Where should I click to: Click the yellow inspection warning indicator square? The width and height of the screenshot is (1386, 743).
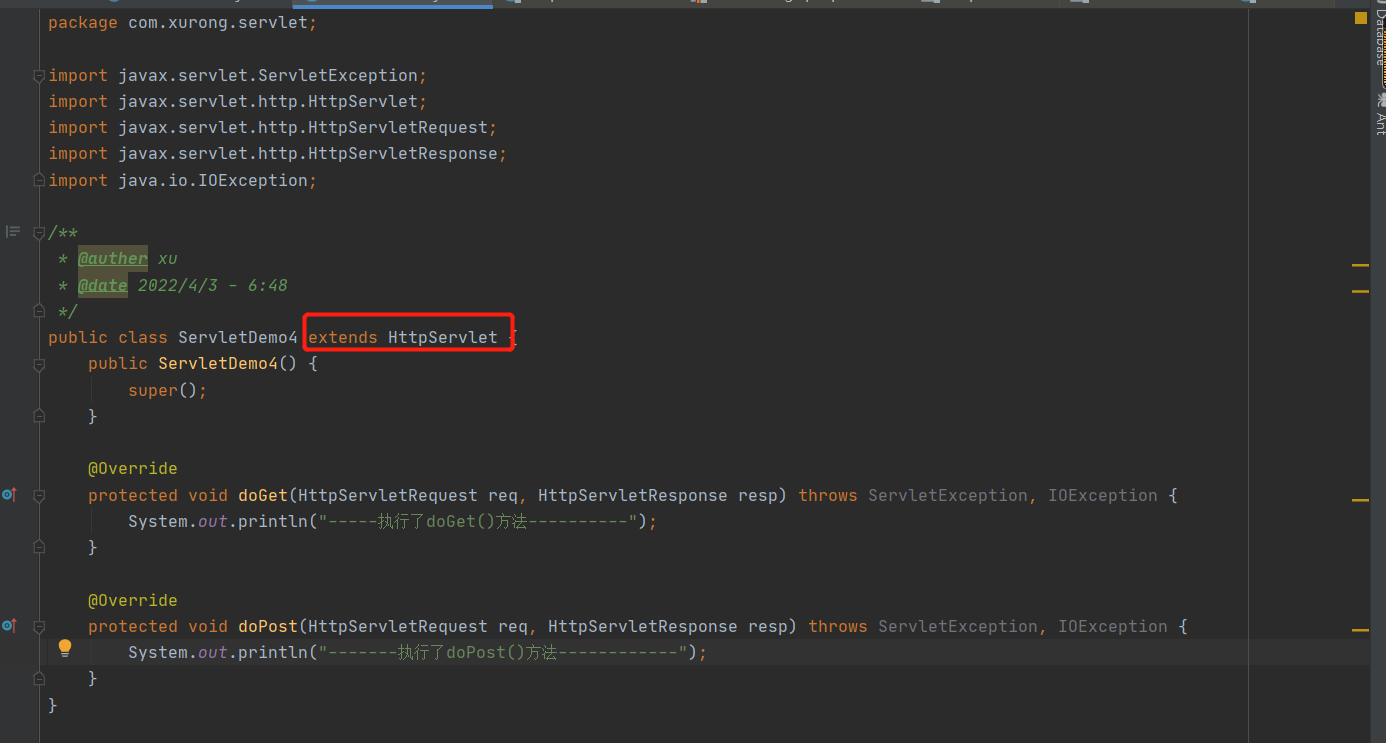pos(1361,19)
